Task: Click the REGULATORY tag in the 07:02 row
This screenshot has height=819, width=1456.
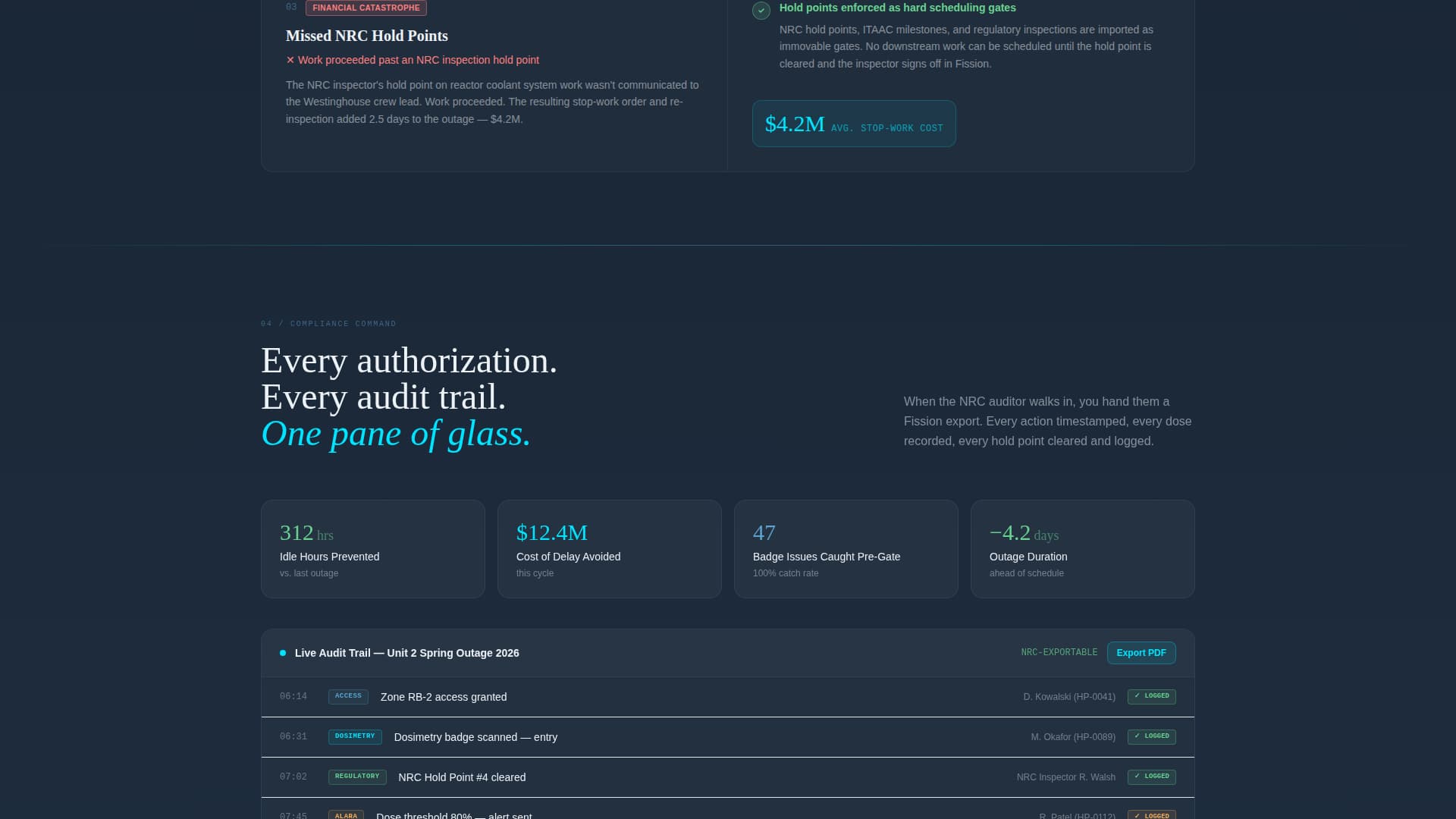Action: tap(357, 777)
